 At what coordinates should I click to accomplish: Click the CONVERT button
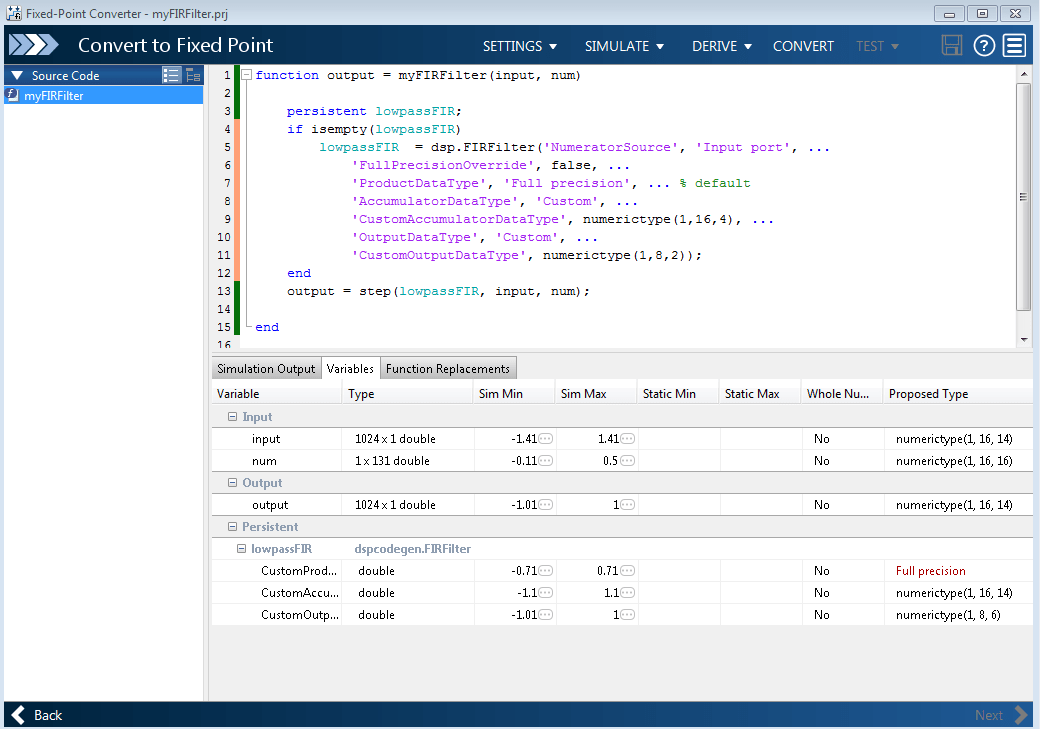(x=803, y=46)
